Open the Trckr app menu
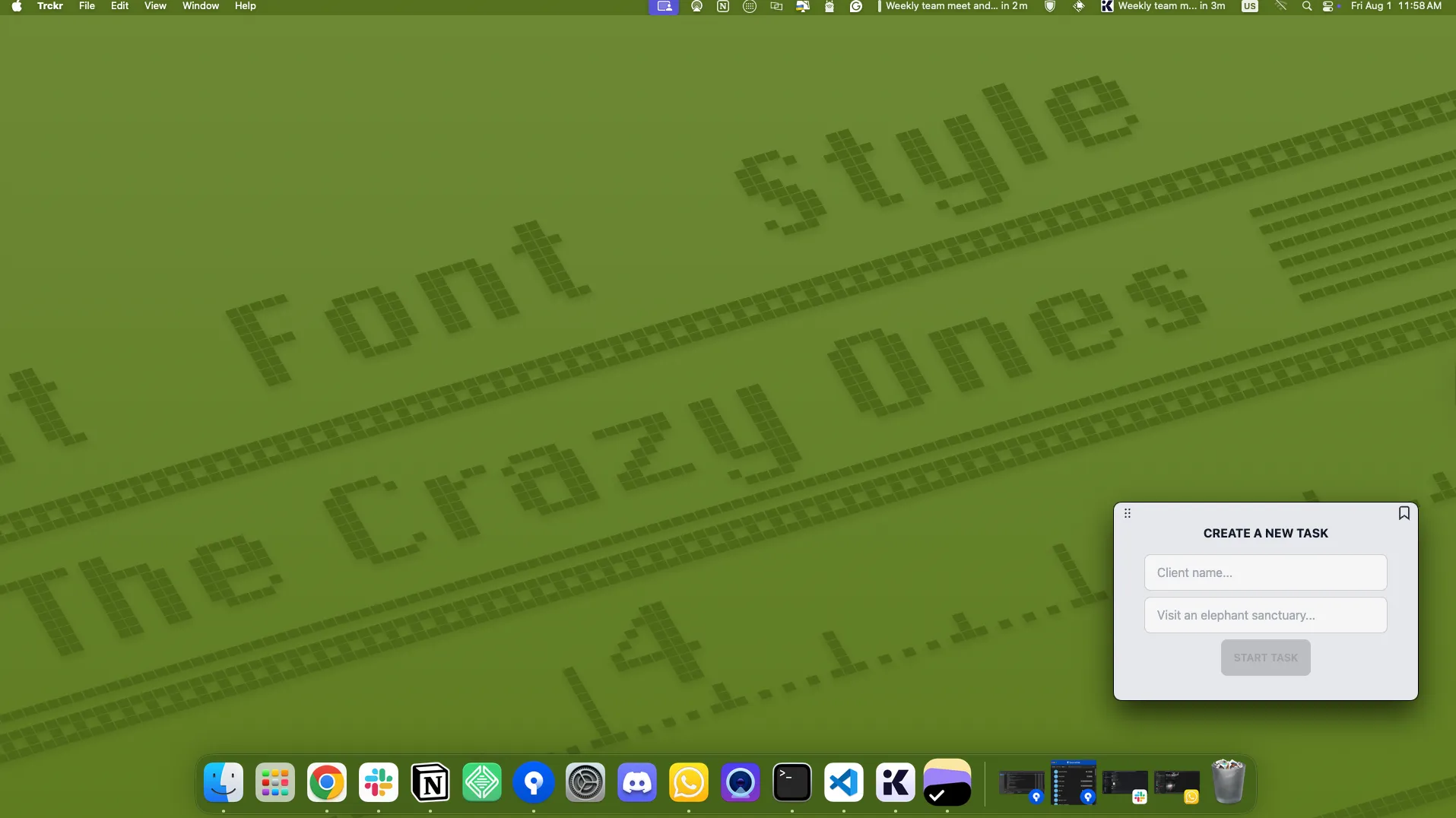The image size is (1456, 818). [x=50, y=6]
